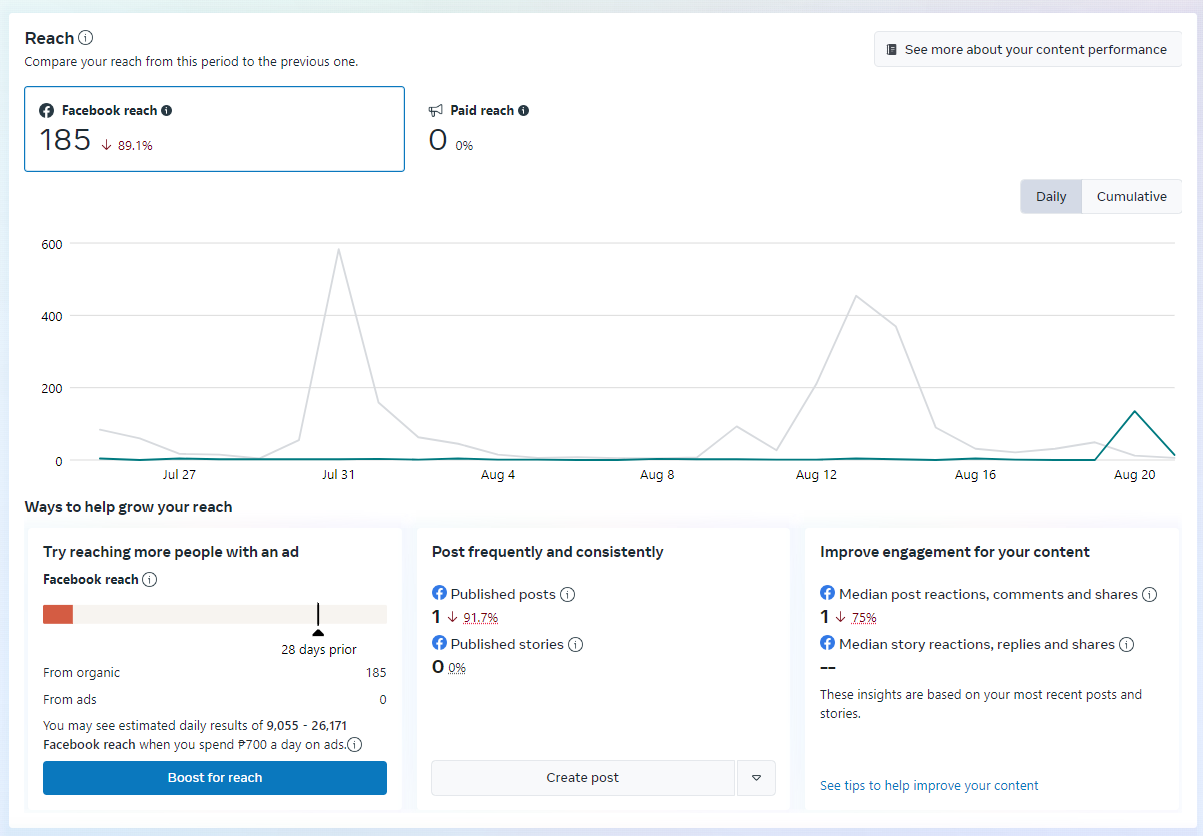Switch chart to Cumulative view

tap(1131, 197)
